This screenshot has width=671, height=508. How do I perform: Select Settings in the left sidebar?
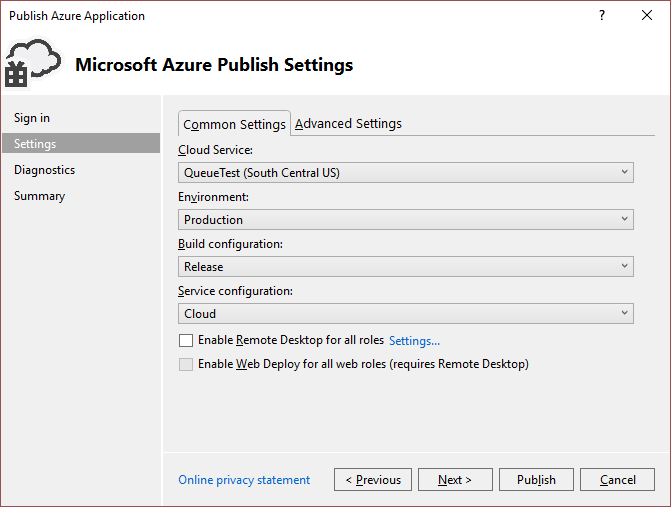point(35,144)
